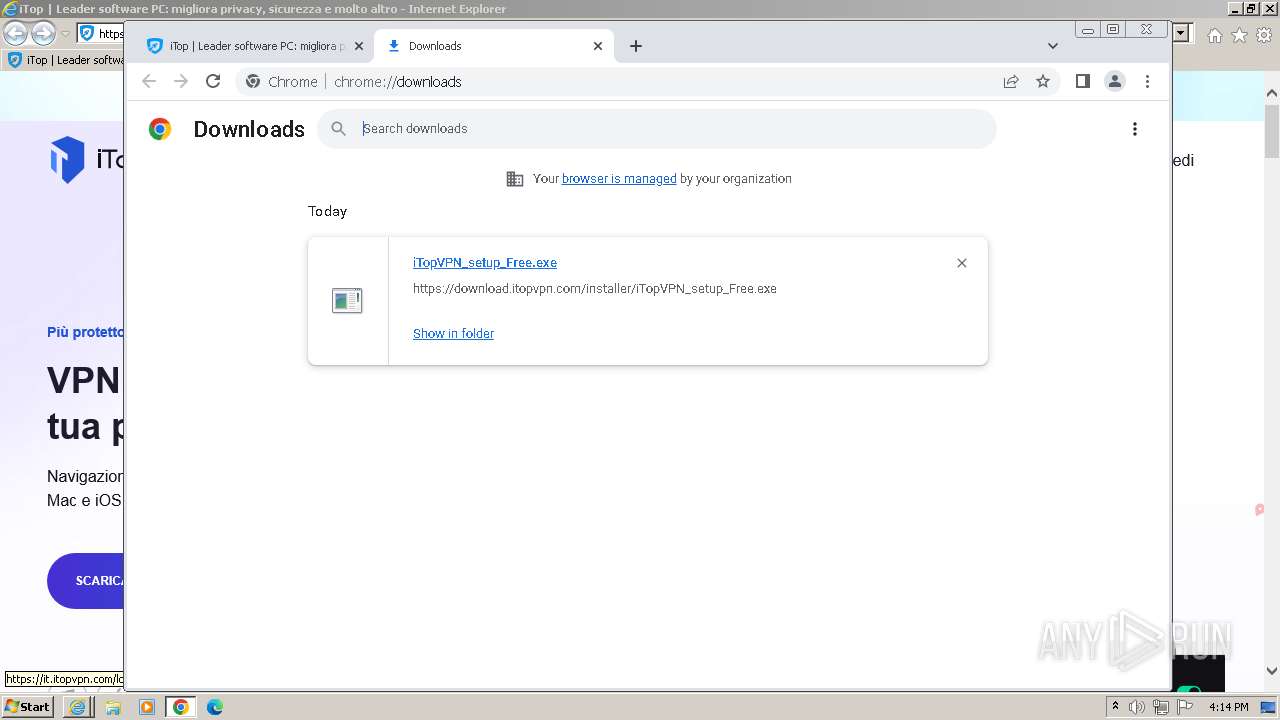
Task: Click the network tray icon
Action: point(1160,707)
